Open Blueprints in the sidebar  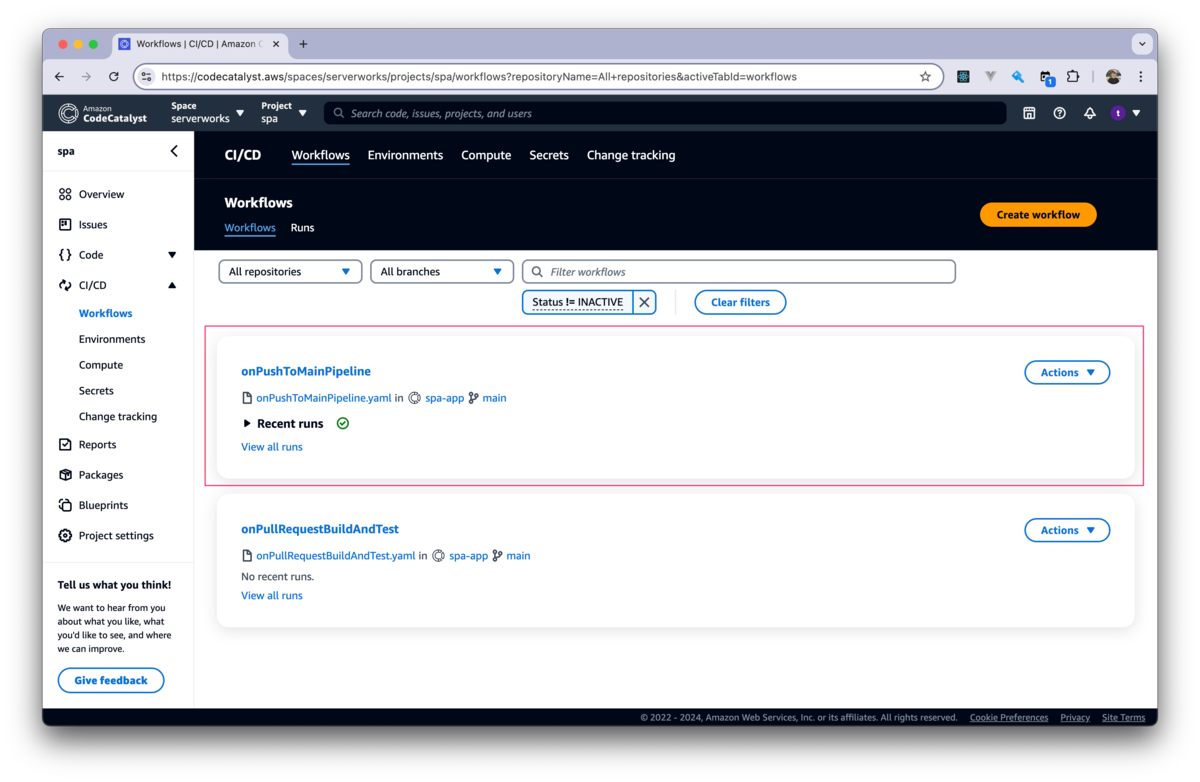93,505
